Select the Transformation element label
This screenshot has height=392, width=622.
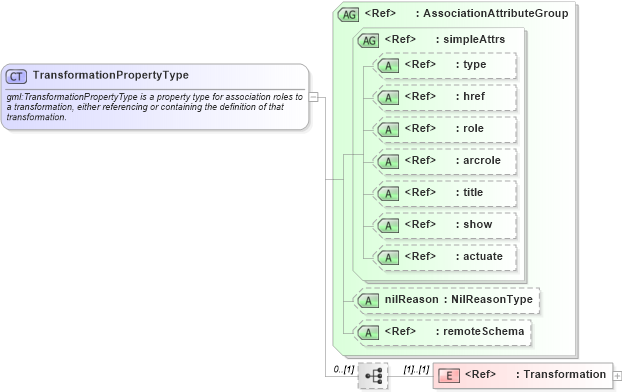pos(564,374)
